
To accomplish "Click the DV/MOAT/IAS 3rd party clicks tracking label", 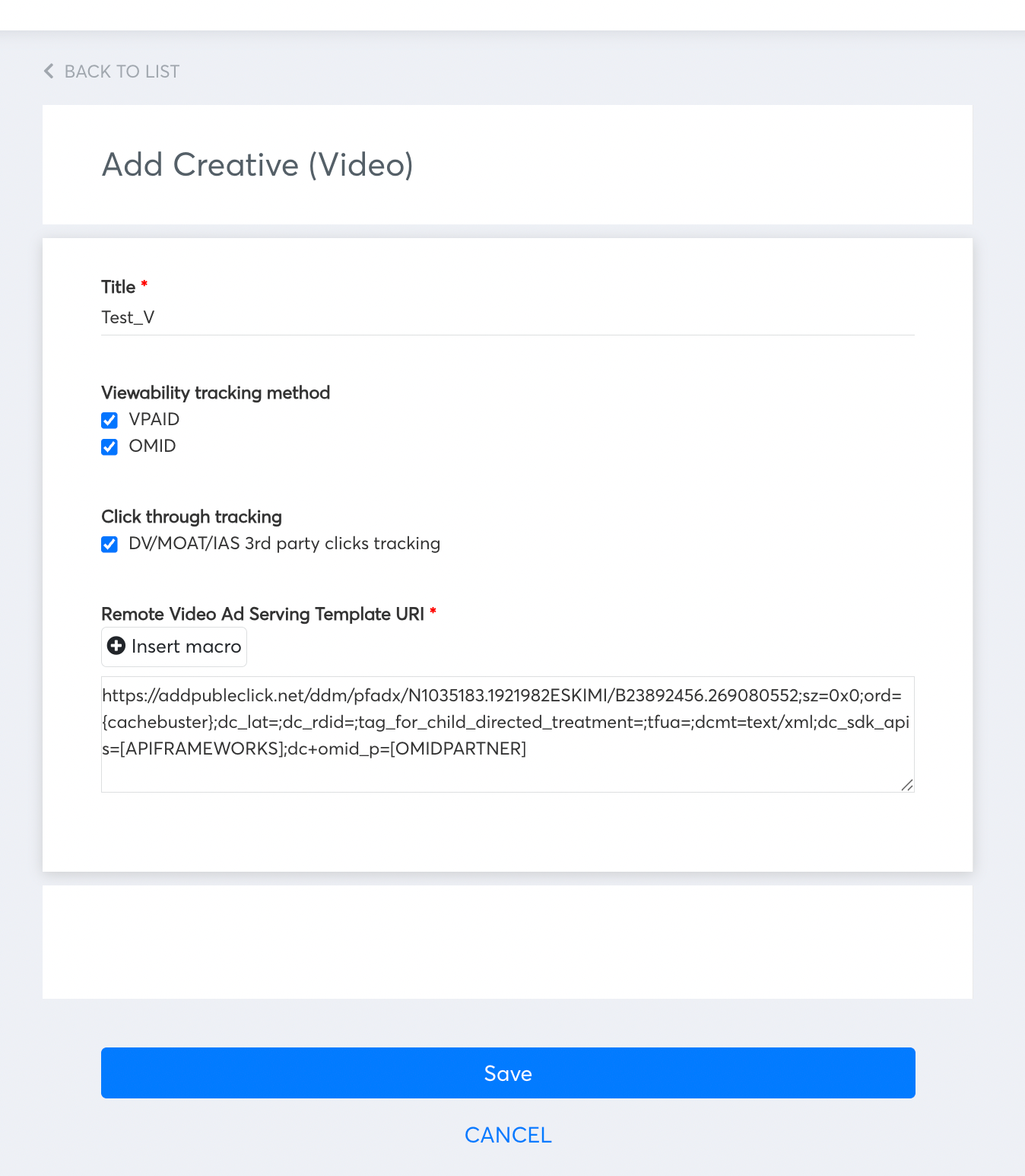I will click(284, 544).
